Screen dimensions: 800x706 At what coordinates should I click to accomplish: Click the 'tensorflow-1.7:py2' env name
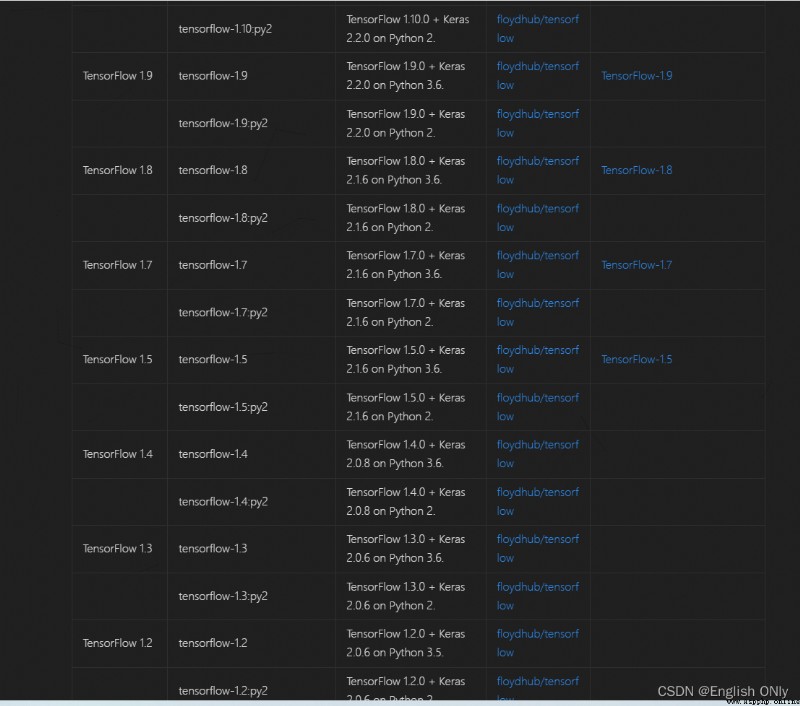223,313
